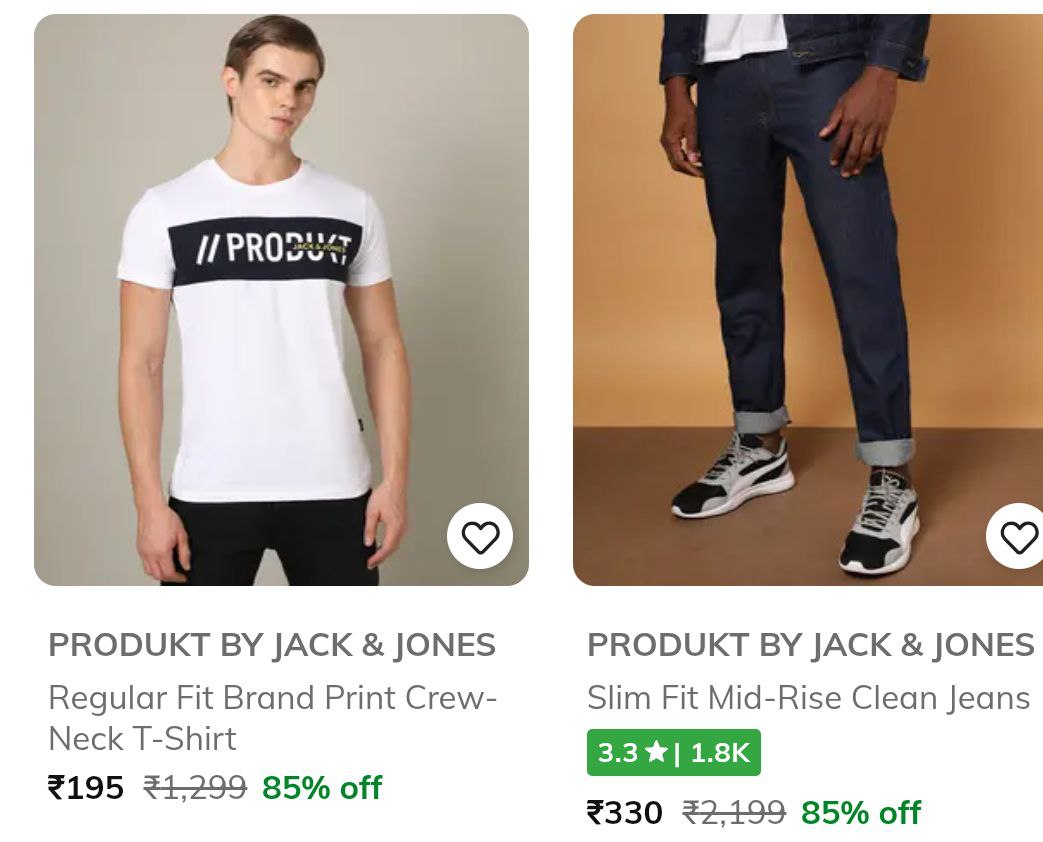Click the heart outline on the jeans card
1043x842 pixels.
(1018, 536)
